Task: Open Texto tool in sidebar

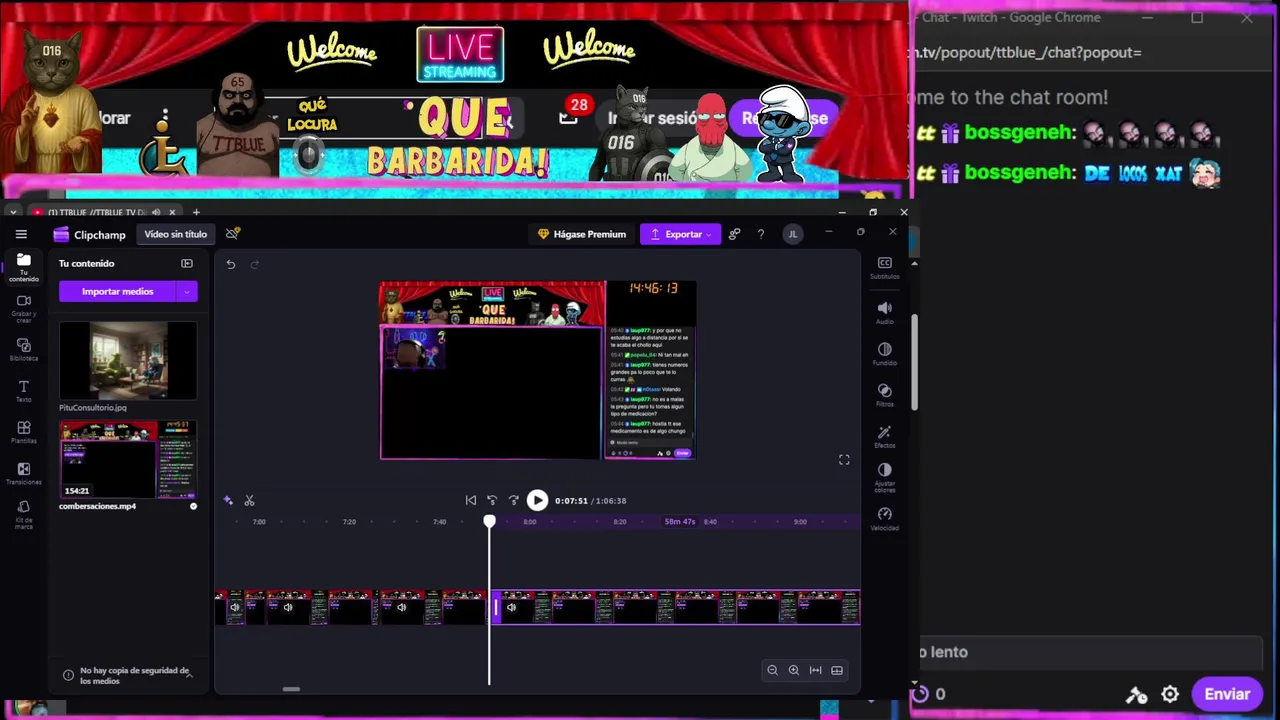Action: coord(24,391)
